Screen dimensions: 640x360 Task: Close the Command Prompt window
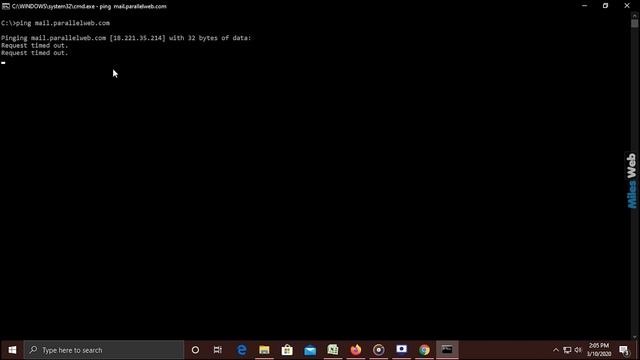coord(627,6)
